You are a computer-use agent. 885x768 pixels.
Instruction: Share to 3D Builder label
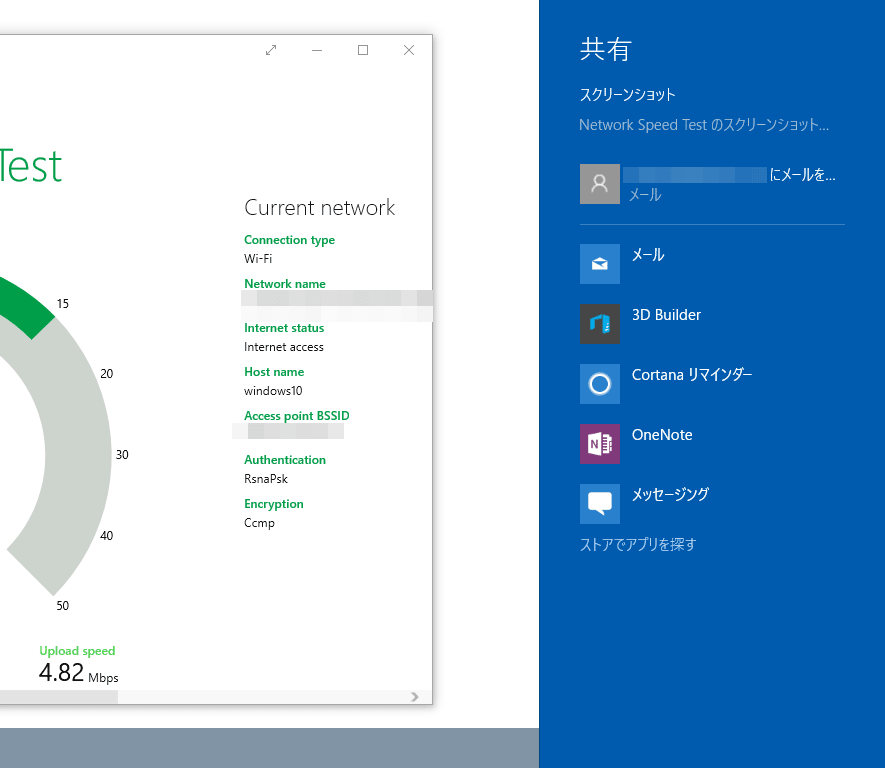pos(666,315)
